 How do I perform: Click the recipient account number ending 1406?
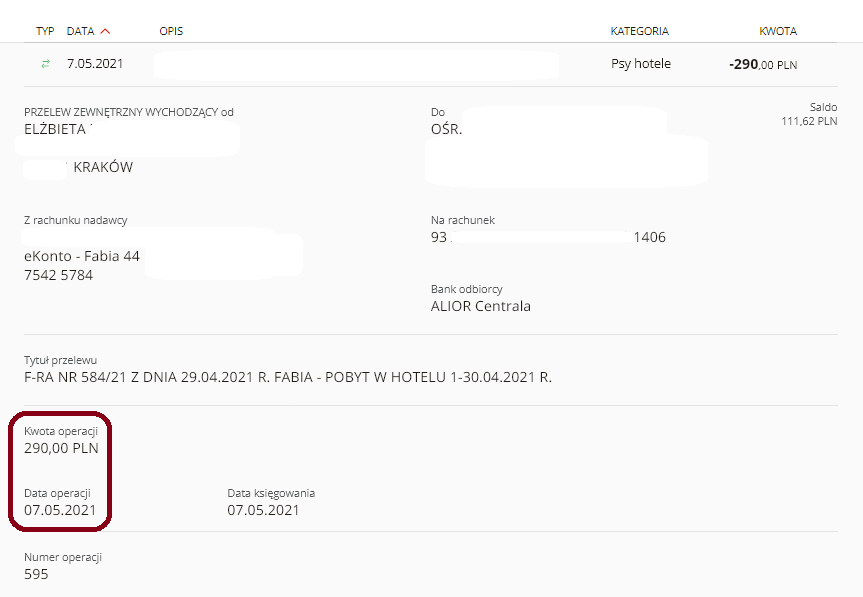click(x=548, y=237)
